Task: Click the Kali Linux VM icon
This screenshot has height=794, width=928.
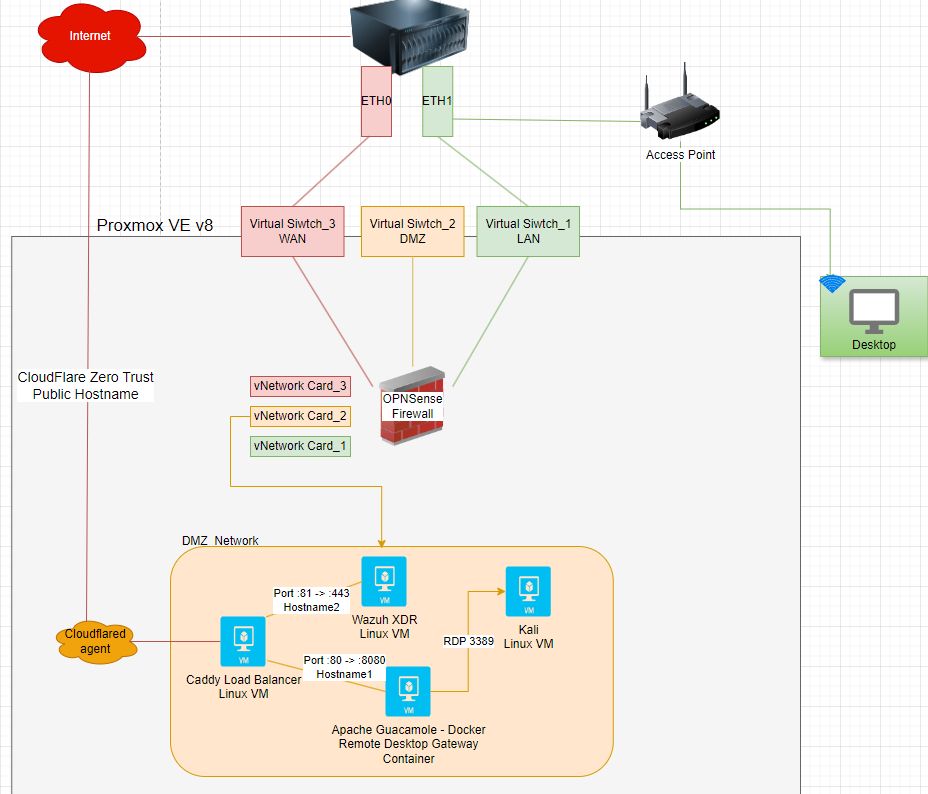Action: pyautogui.click(x=527, y=590)
